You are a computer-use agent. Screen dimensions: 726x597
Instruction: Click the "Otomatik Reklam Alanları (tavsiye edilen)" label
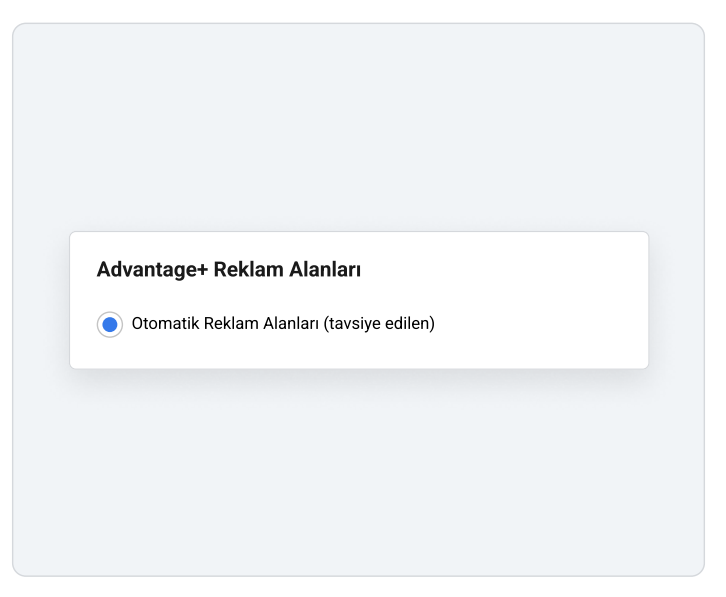click(283, 324)
